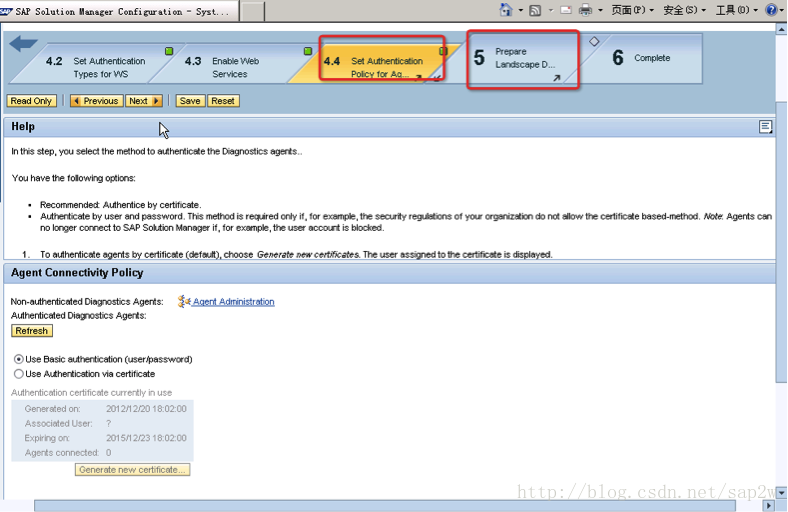Click the horizontal scrollbar thumb
The image size is (788, 512).
coord(385,505)
